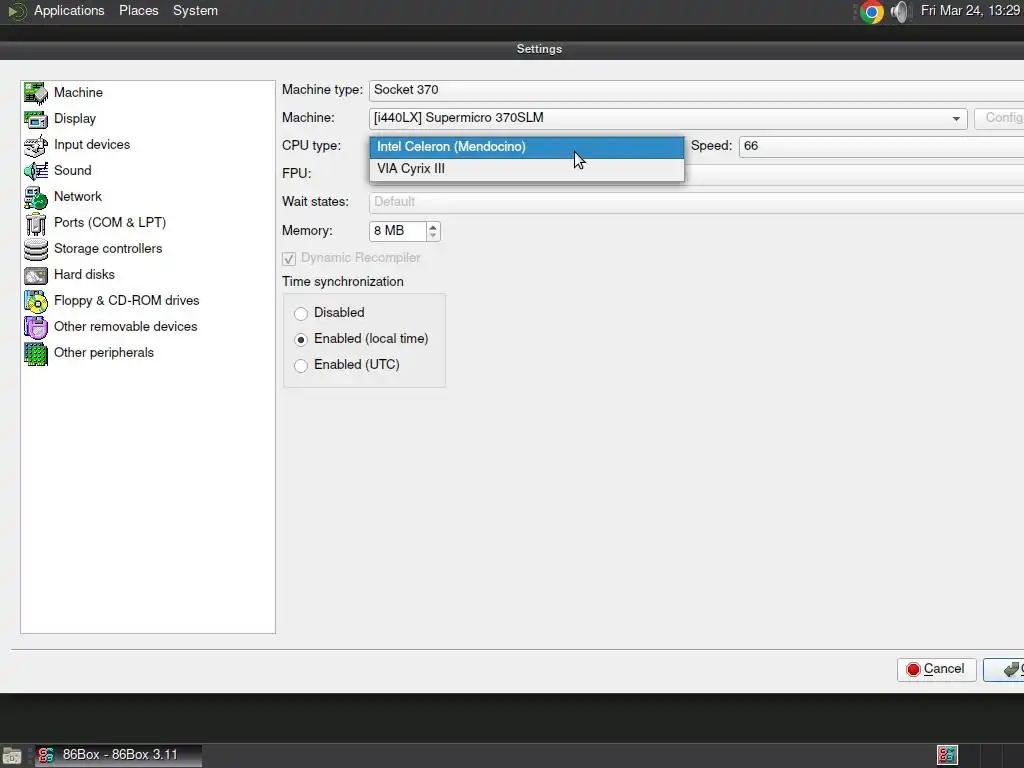Choose VIA Cyrix III CPU type
The height and width of the screenshot is (768, 1024).
tap(526, 168)
